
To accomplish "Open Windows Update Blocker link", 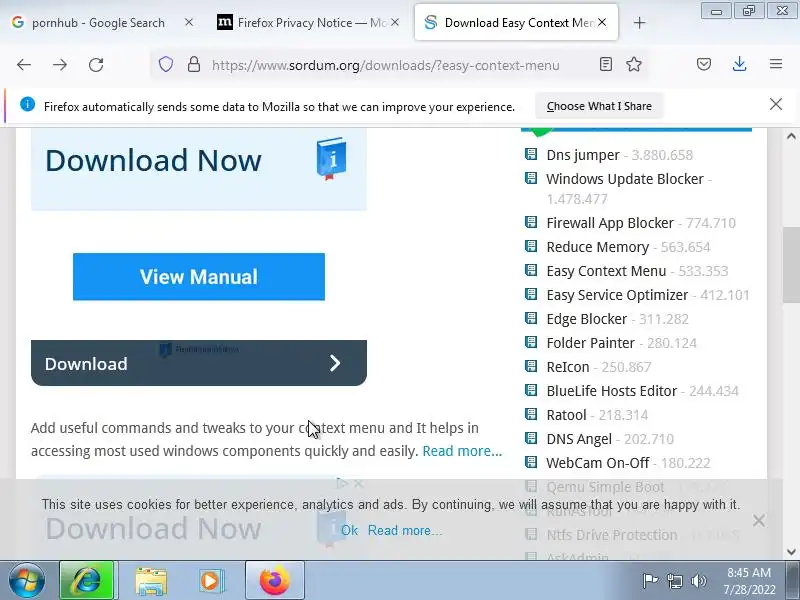I will [x=625, y=179].
